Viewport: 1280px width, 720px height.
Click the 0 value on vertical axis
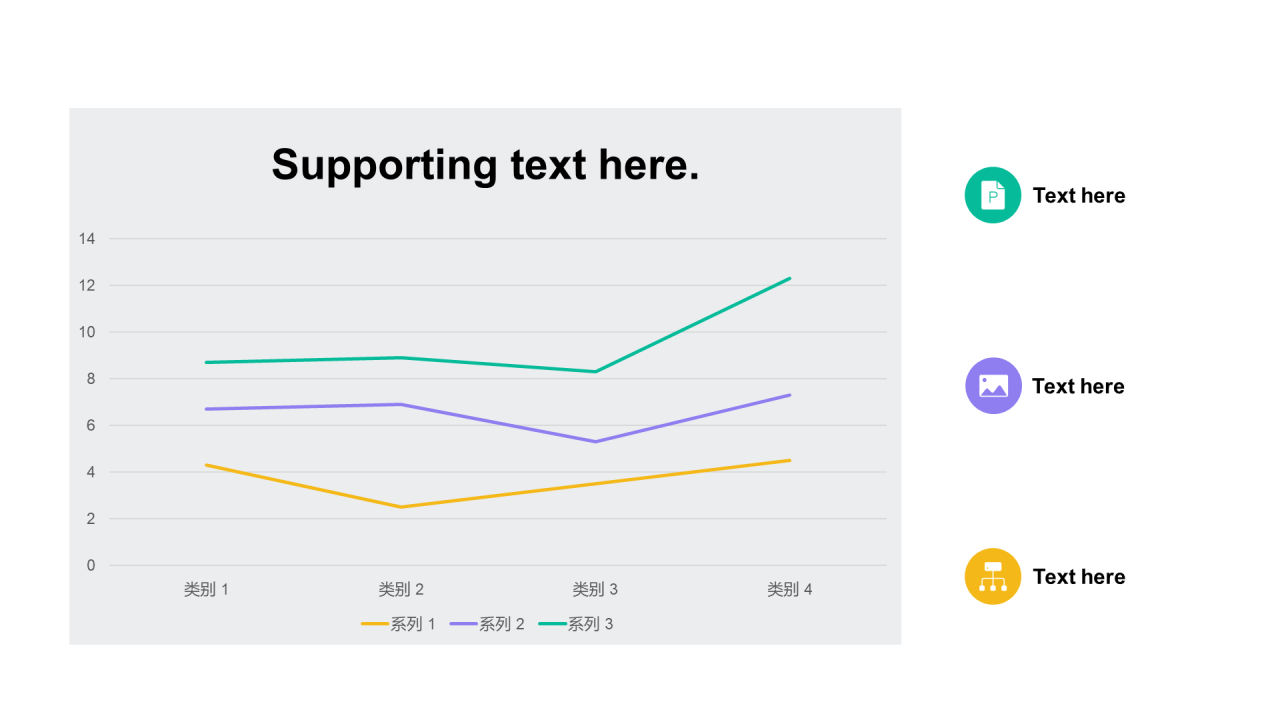click(x=91, y=565)
